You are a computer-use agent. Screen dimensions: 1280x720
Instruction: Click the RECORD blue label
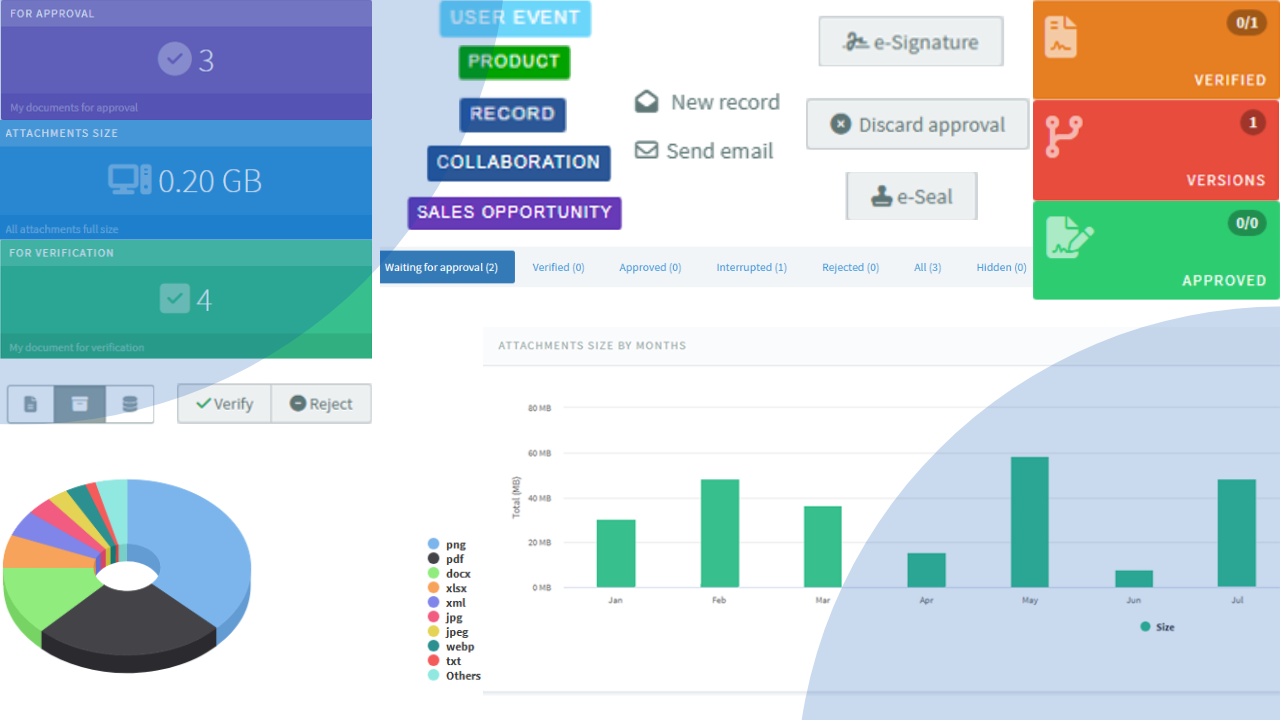coord(512,114)
